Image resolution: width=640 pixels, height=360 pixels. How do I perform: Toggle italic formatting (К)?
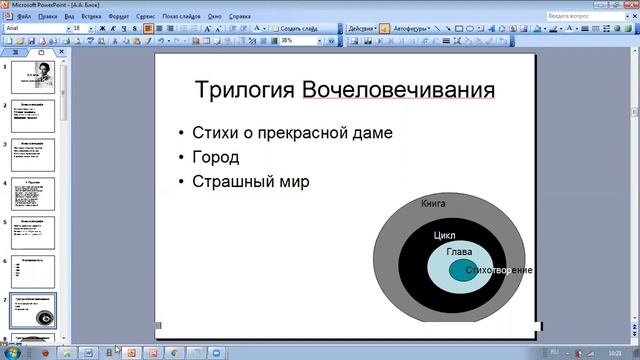[x=113, y=28]
